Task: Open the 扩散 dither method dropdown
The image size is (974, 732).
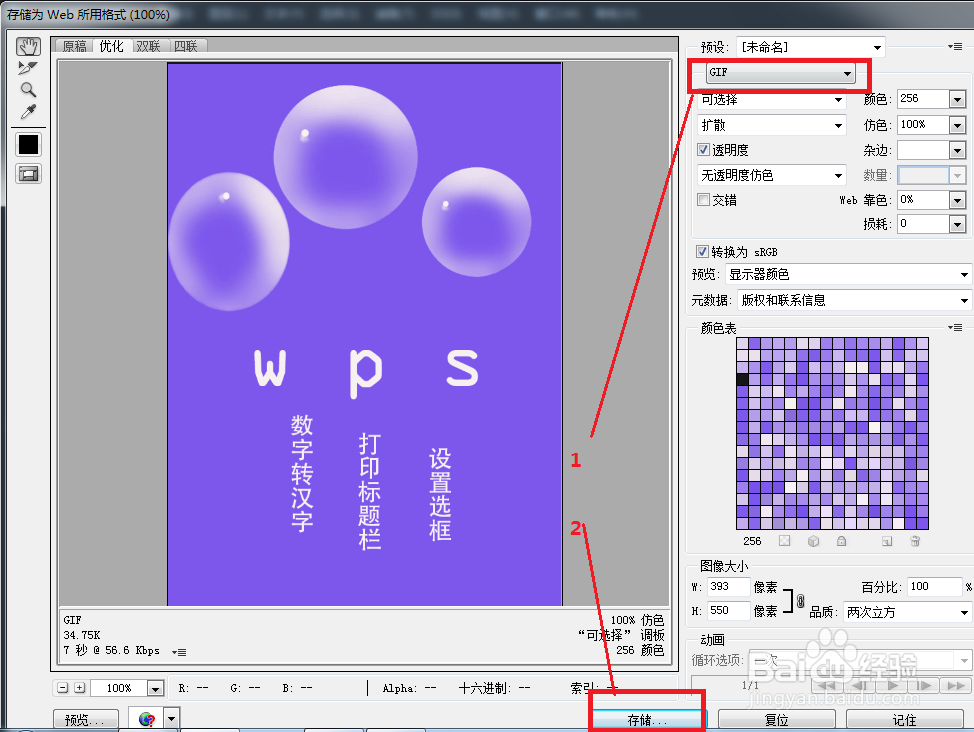Action: (771, 125)
